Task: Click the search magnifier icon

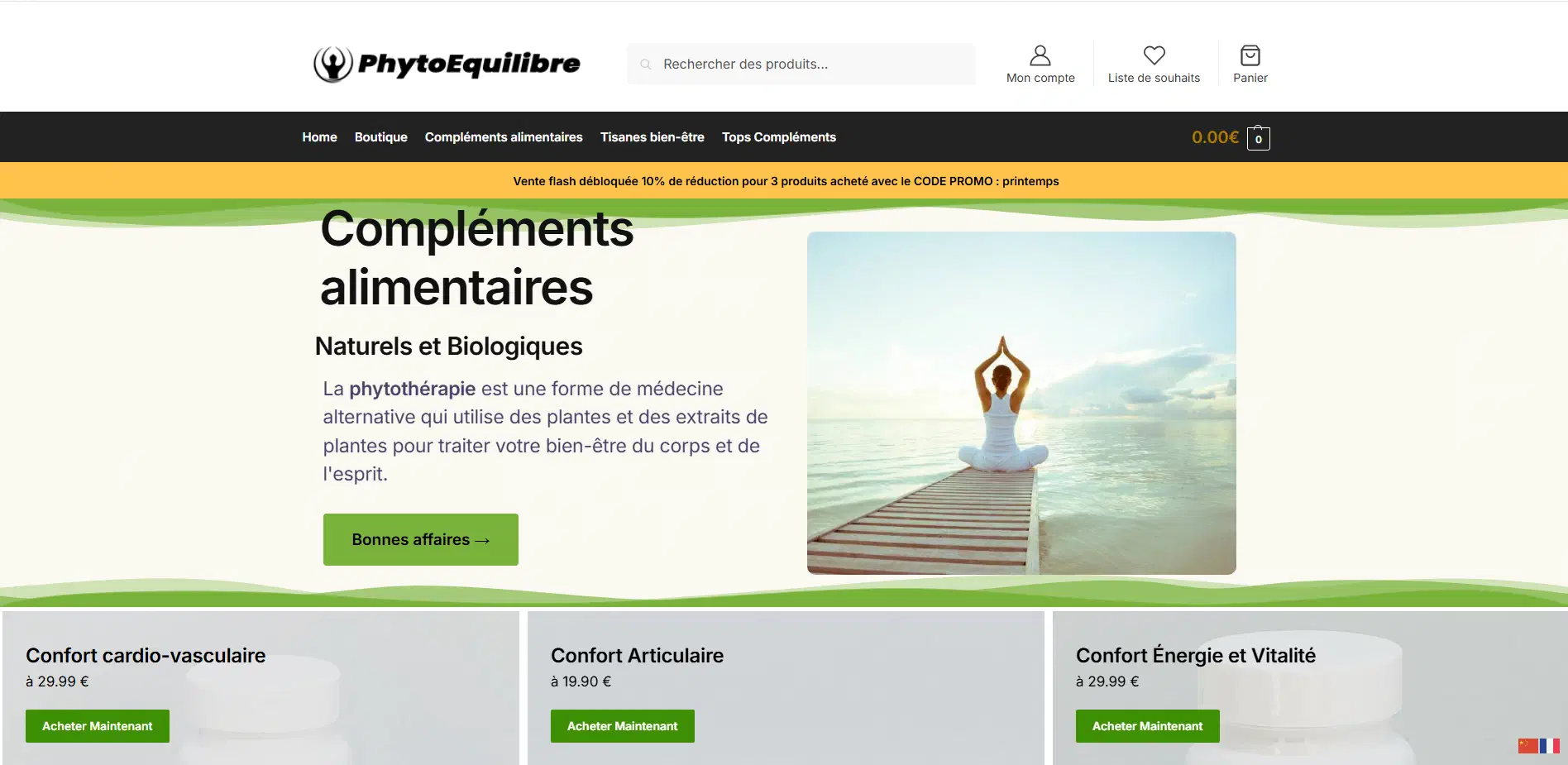Action: pyautogui.click(x=646, y=64)
